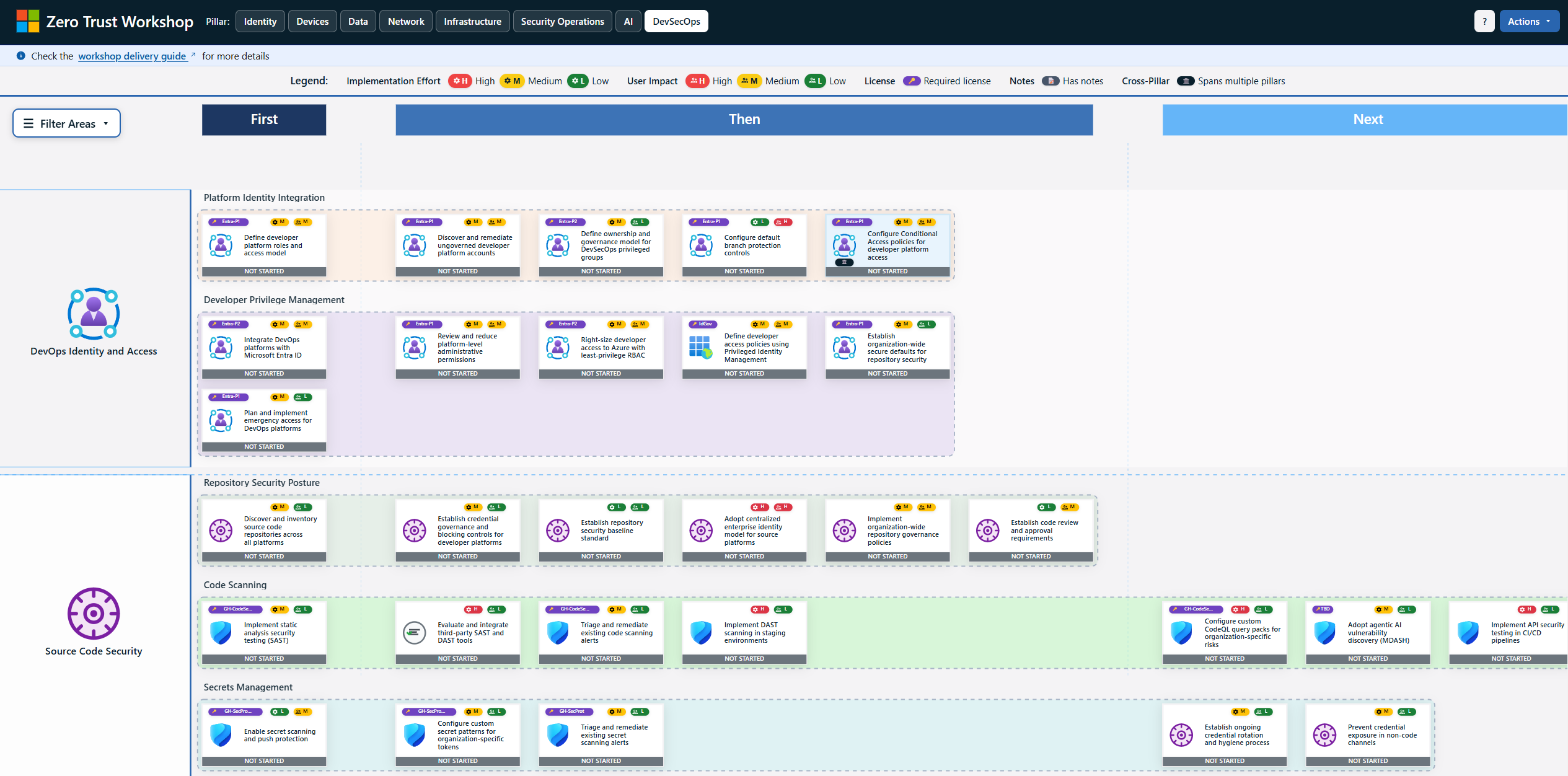Screen dimensions: 1568x776
Task: Click the question mark help button
Action: tap(1484, 21)
